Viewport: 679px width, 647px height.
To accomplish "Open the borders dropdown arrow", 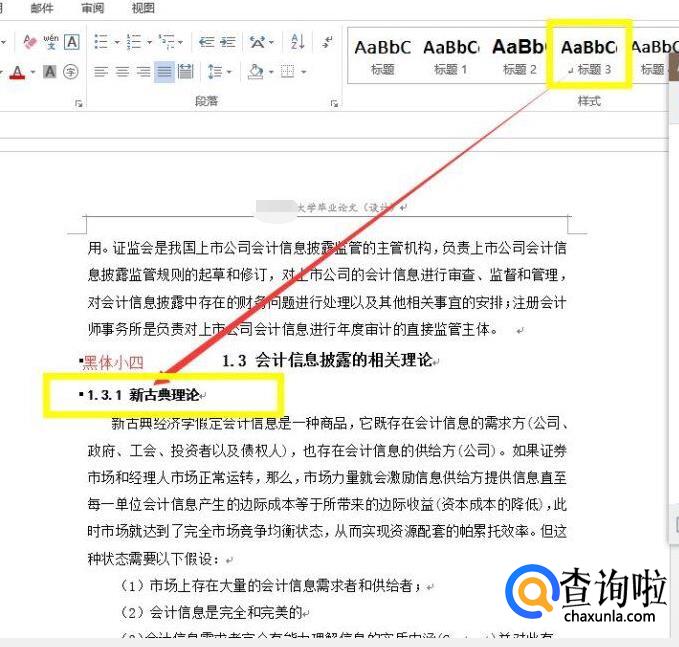I will (304, 72).
